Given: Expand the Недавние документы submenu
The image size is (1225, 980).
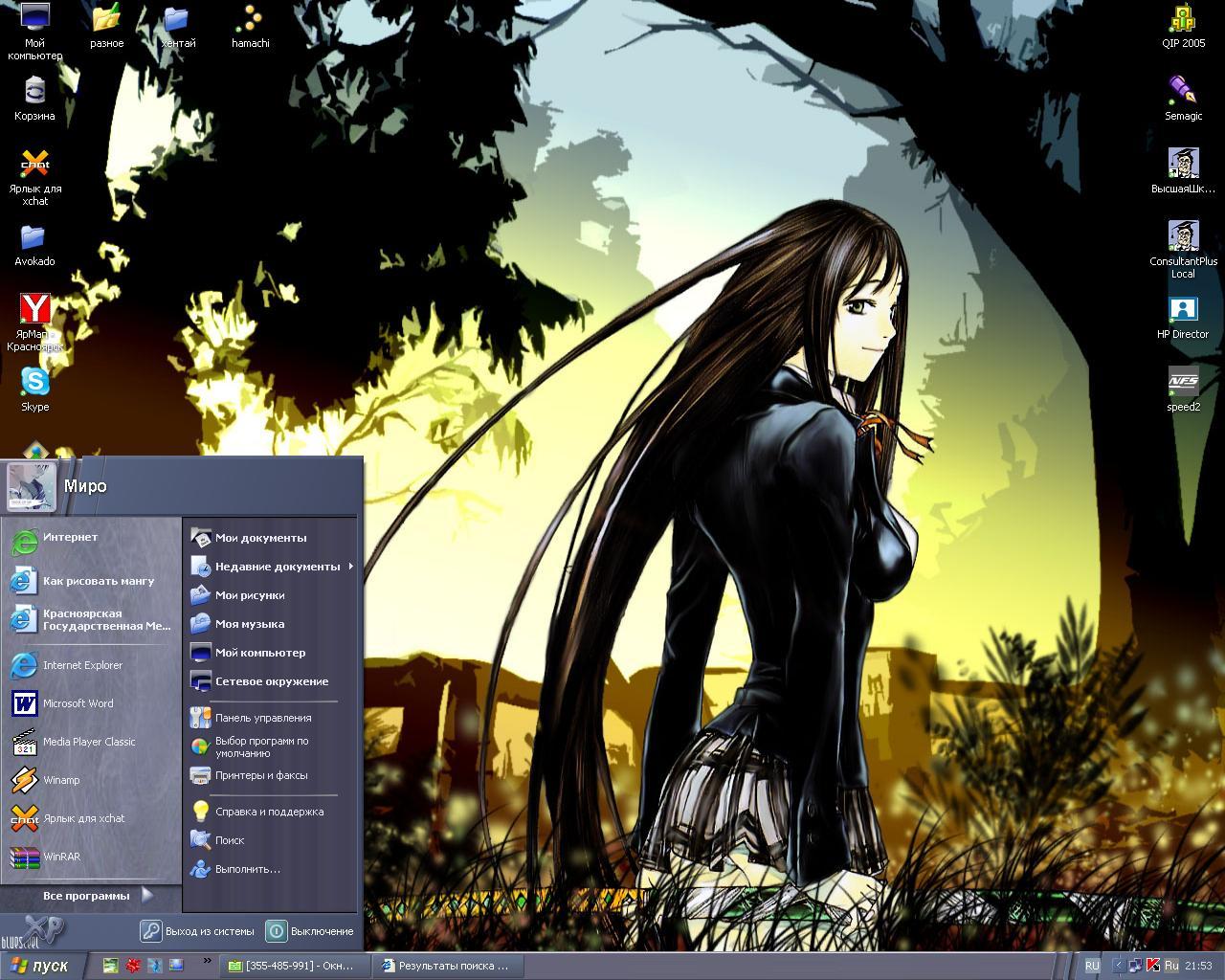Looking at the screenshot, I should (272, 567).
